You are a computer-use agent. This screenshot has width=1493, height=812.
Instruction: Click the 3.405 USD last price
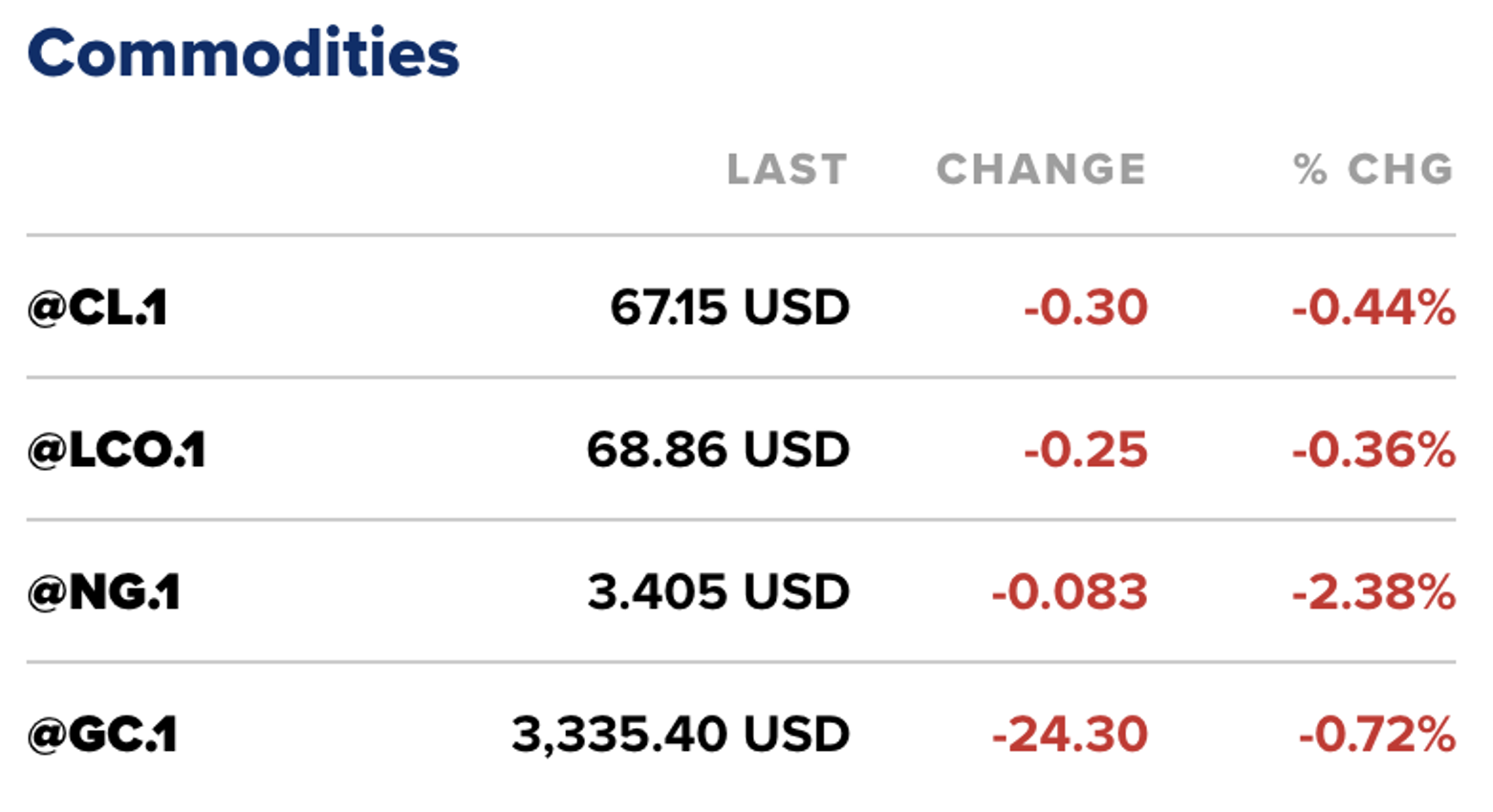718,592
